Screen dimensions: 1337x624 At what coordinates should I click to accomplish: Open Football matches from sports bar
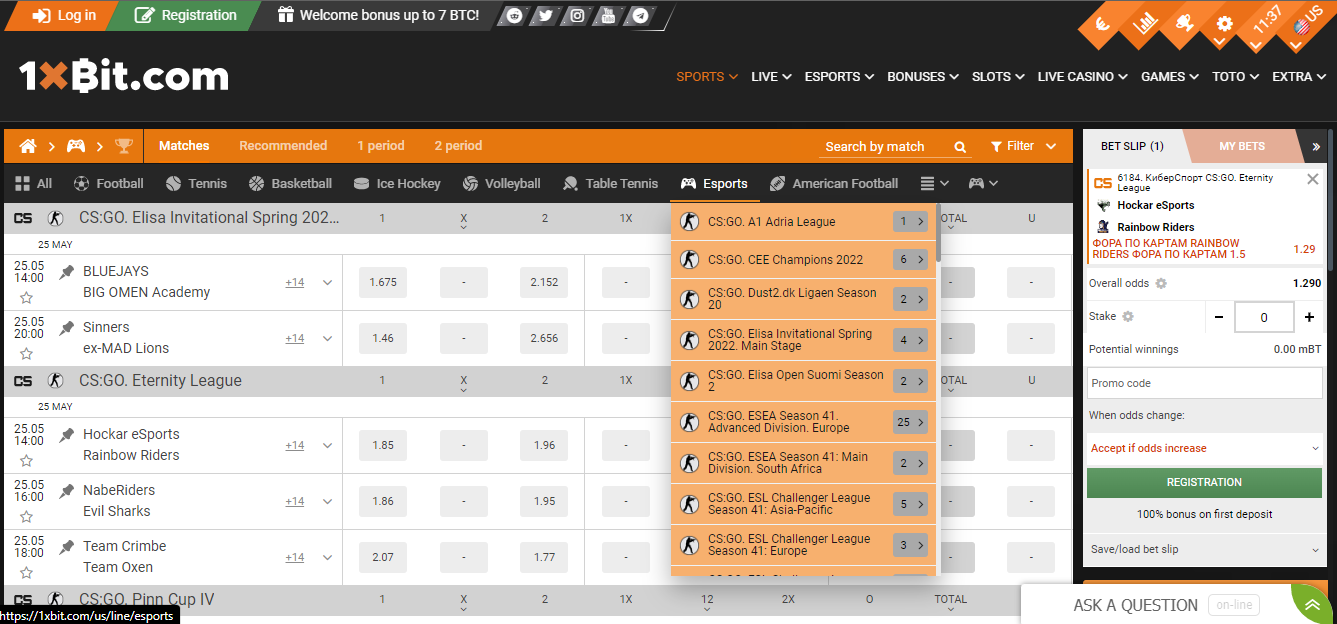pyautogui.click(x=110, y=183)
